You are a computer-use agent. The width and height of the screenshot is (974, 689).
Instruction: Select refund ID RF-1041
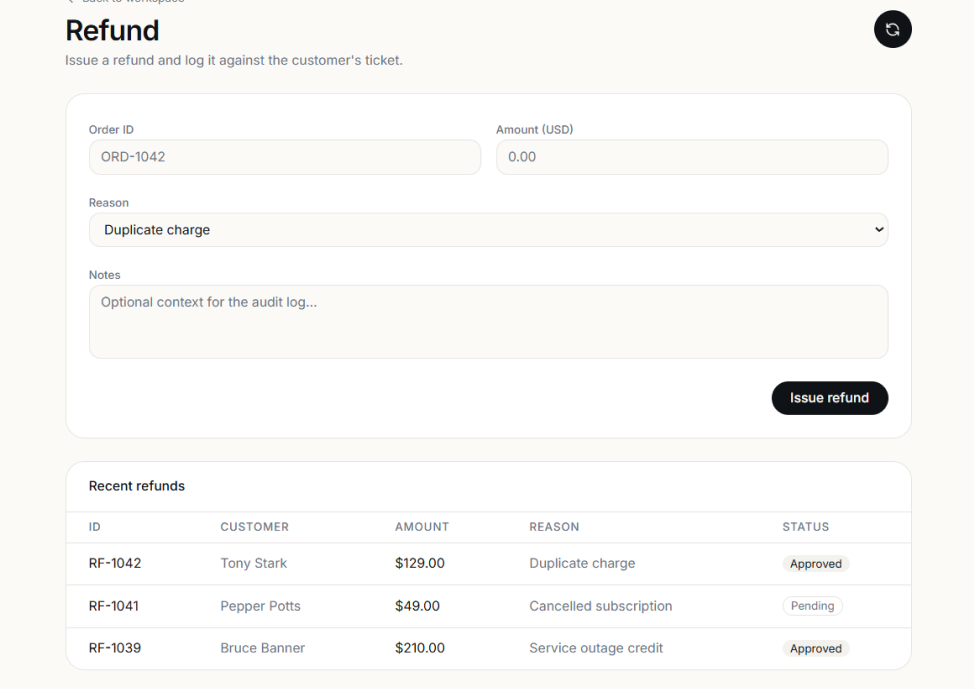point(114,606)
